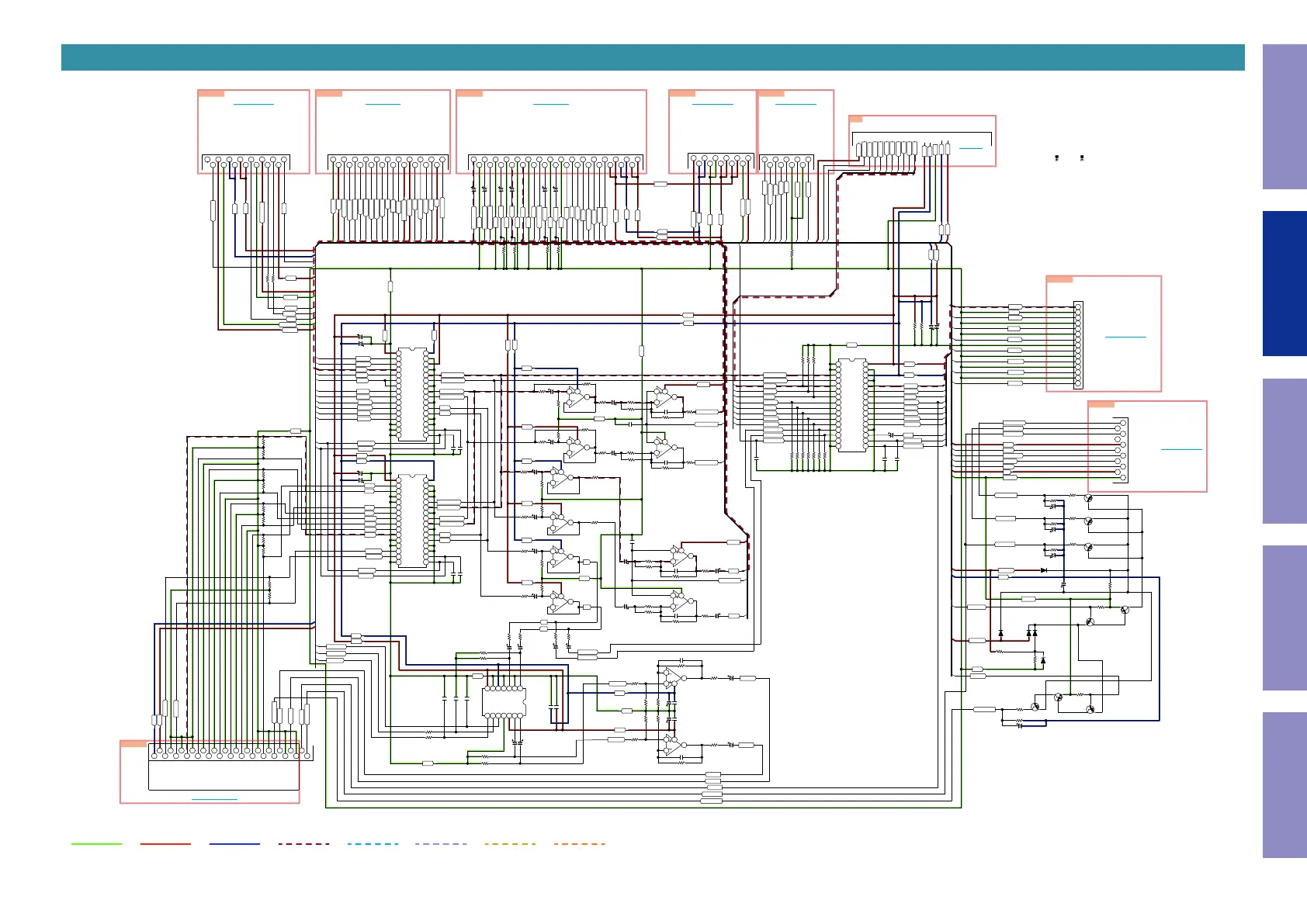Click the dark blue side tab
Viewport: 1307px width, 924px height.
pyautogui.click(x=1284, y=284)
